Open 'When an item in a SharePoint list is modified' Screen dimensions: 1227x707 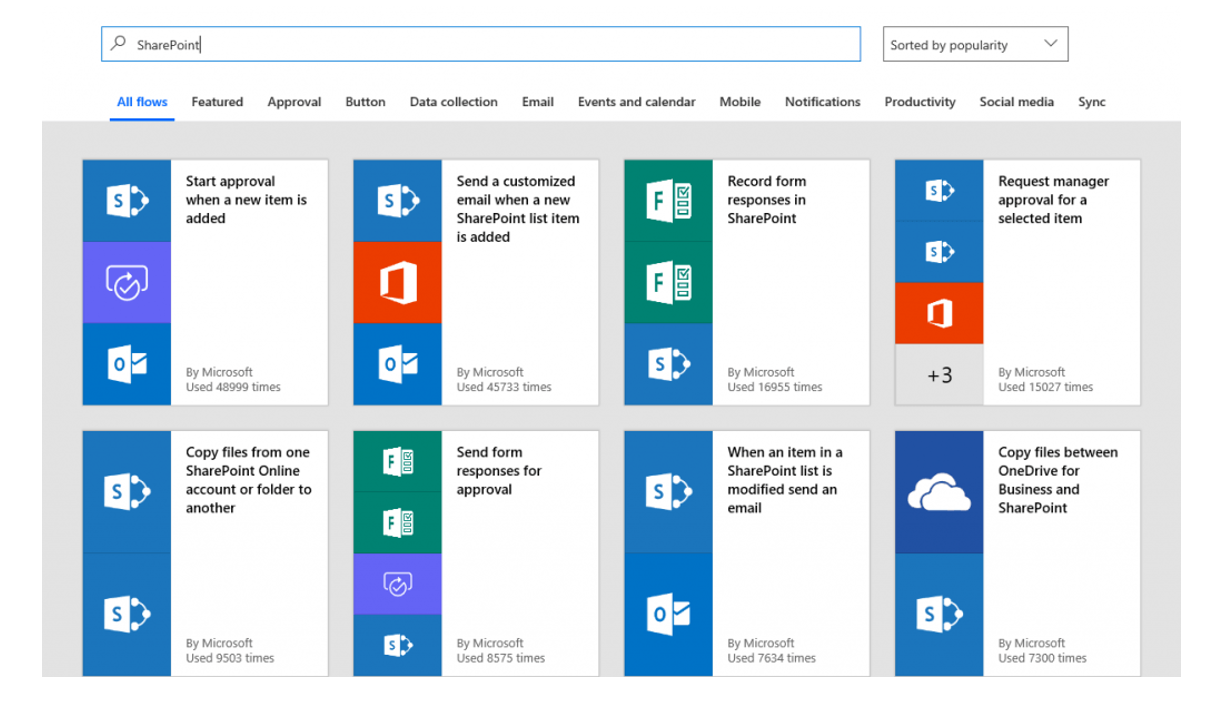[x=785, y=480]
